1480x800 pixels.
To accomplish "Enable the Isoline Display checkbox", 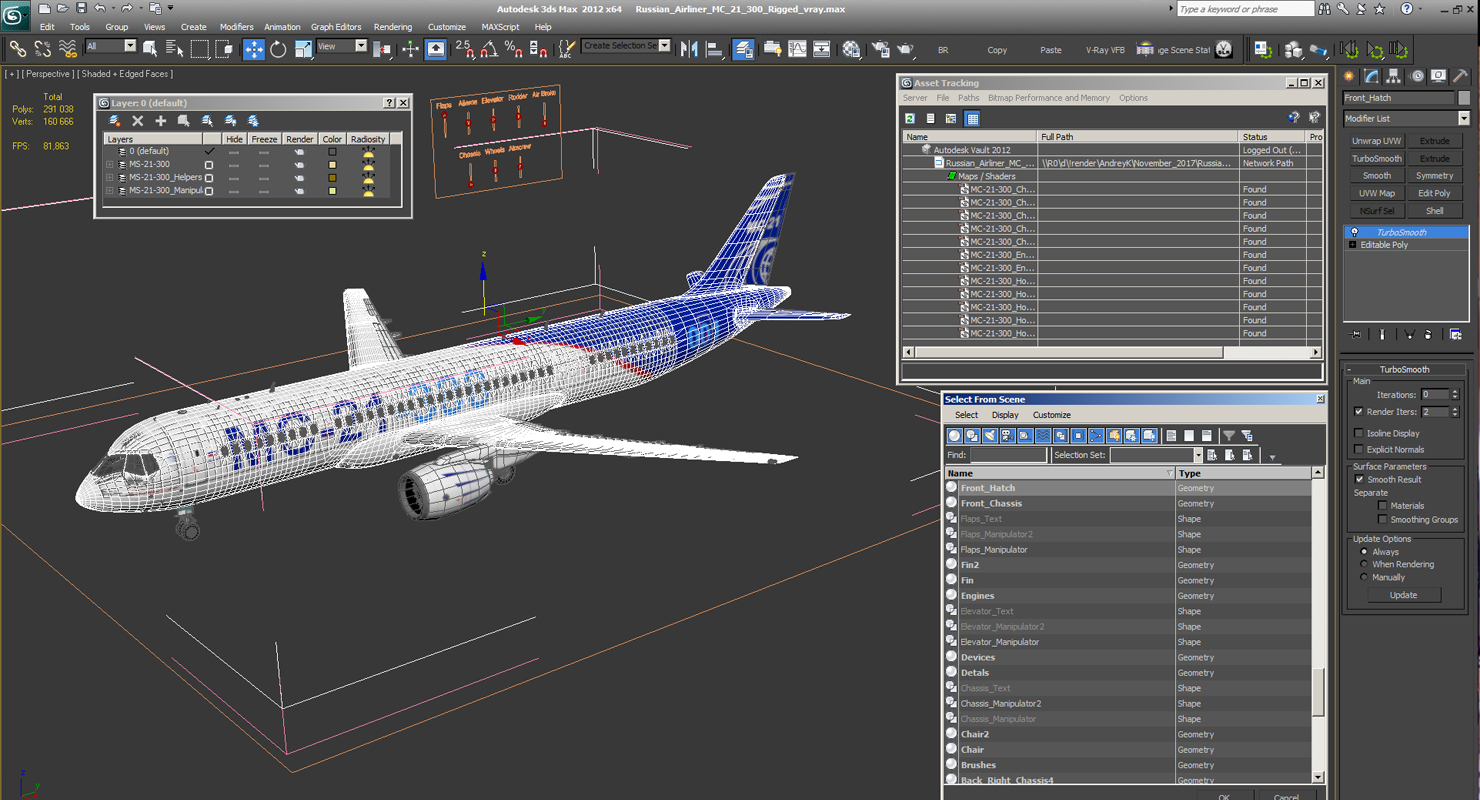I will (1358, 433).
